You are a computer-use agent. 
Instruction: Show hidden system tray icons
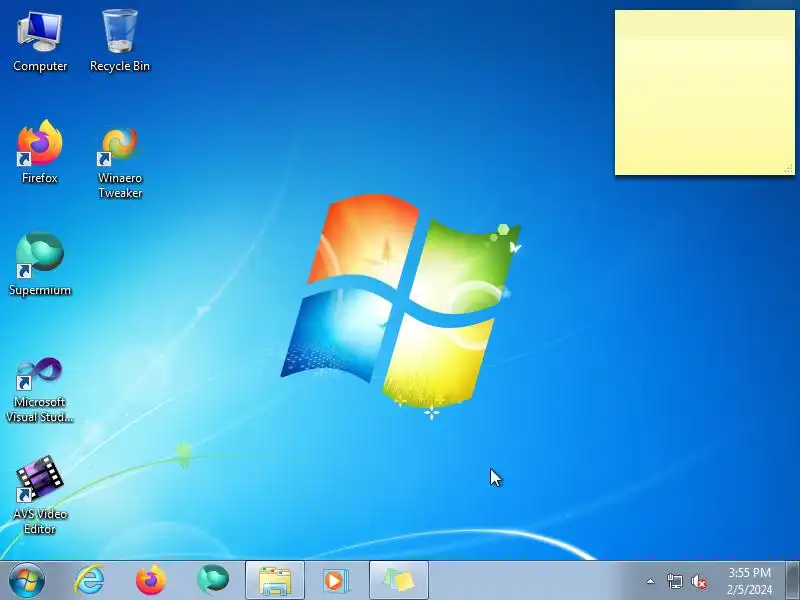651,581
